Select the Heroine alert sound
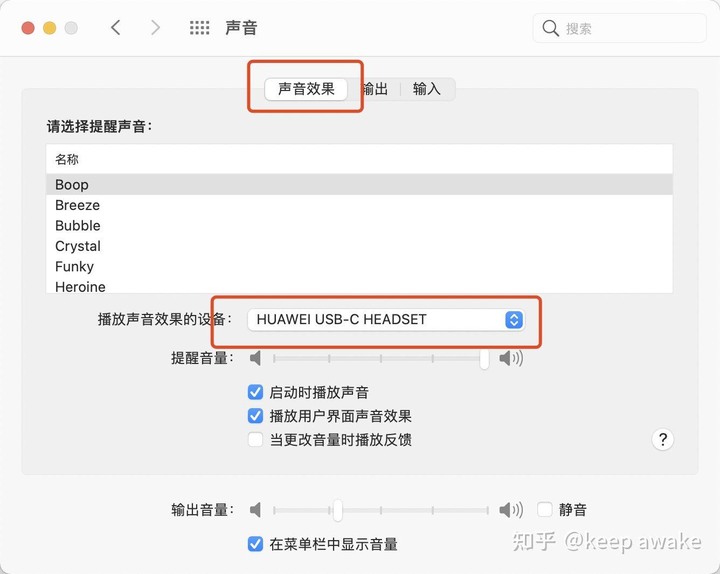Screen dimensions: 720x574 click(x=359, y=287)
